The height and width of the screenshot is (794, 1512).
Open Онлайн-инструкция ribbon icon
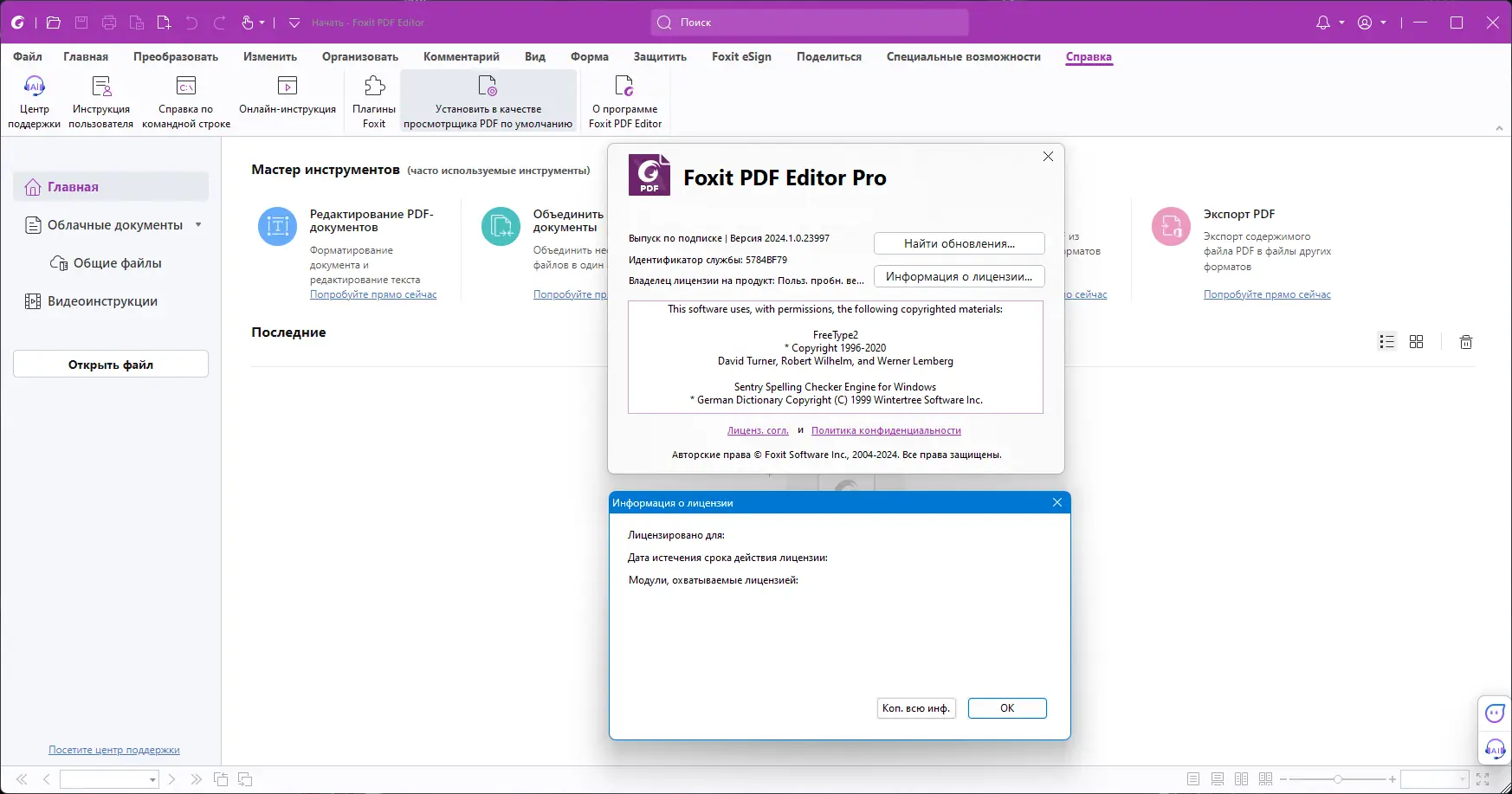point(288,96)
